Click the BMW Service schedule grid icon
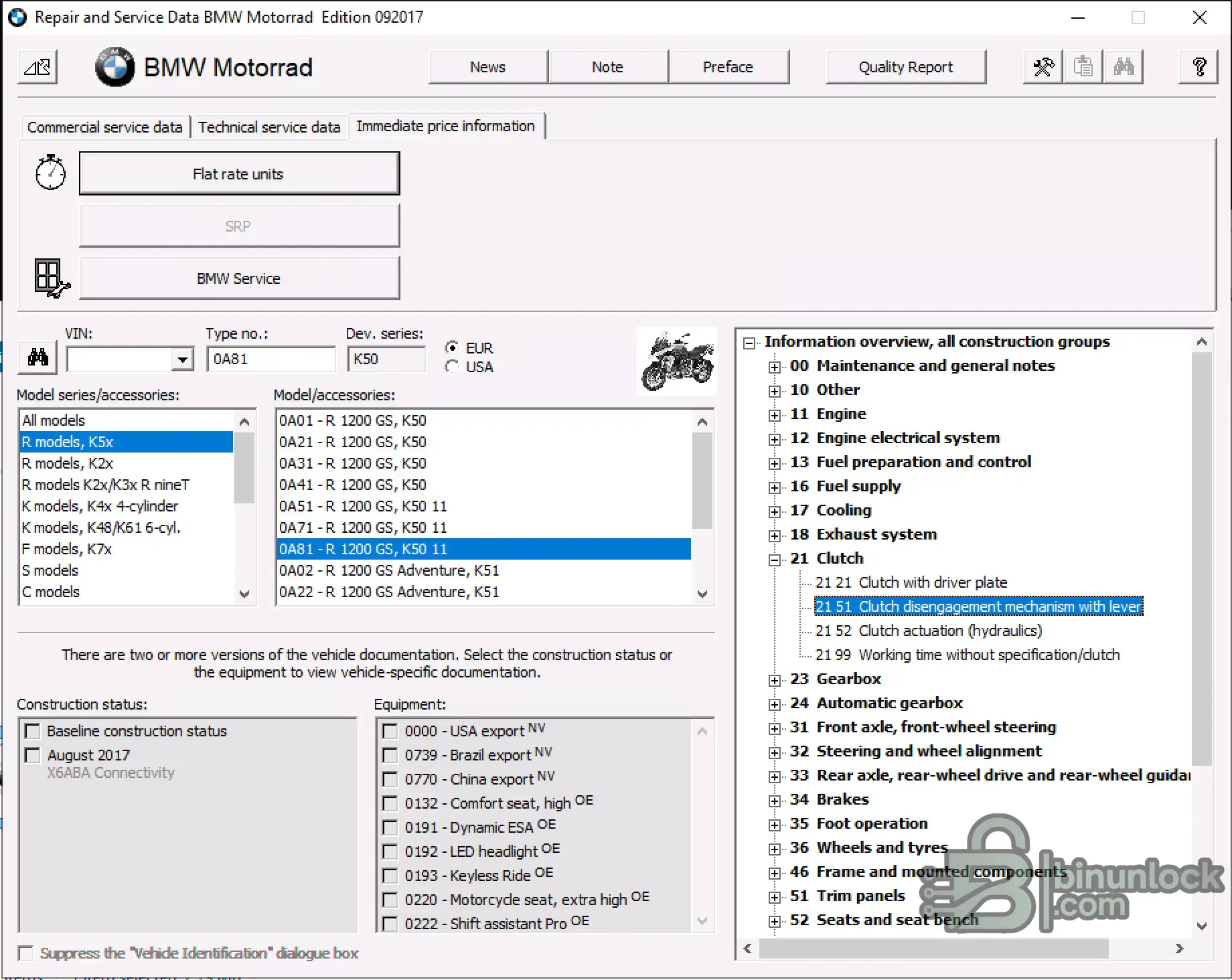 tap(52, 278)
